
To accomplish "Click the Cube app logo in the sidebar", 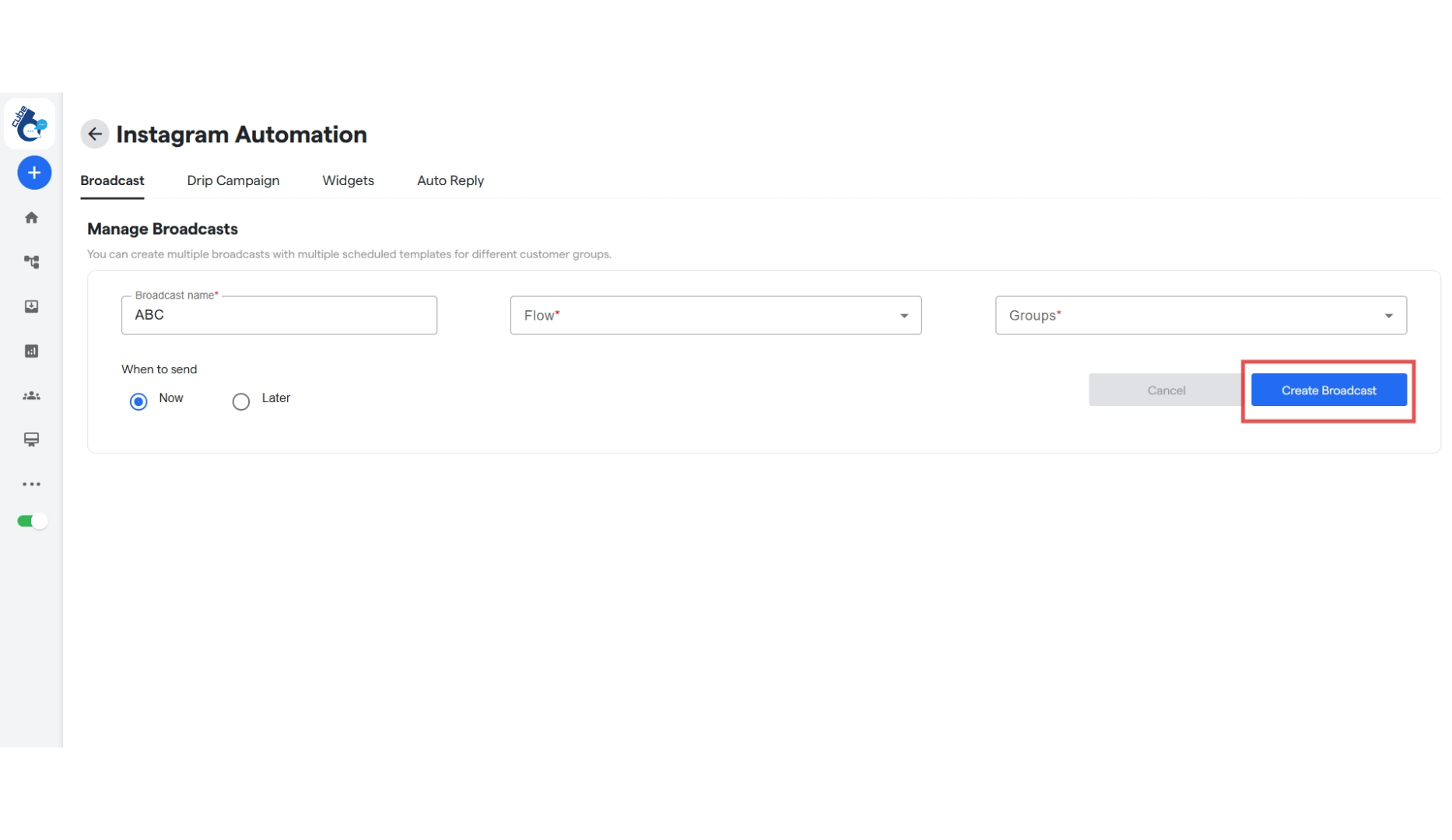I will tap(30, 123).
